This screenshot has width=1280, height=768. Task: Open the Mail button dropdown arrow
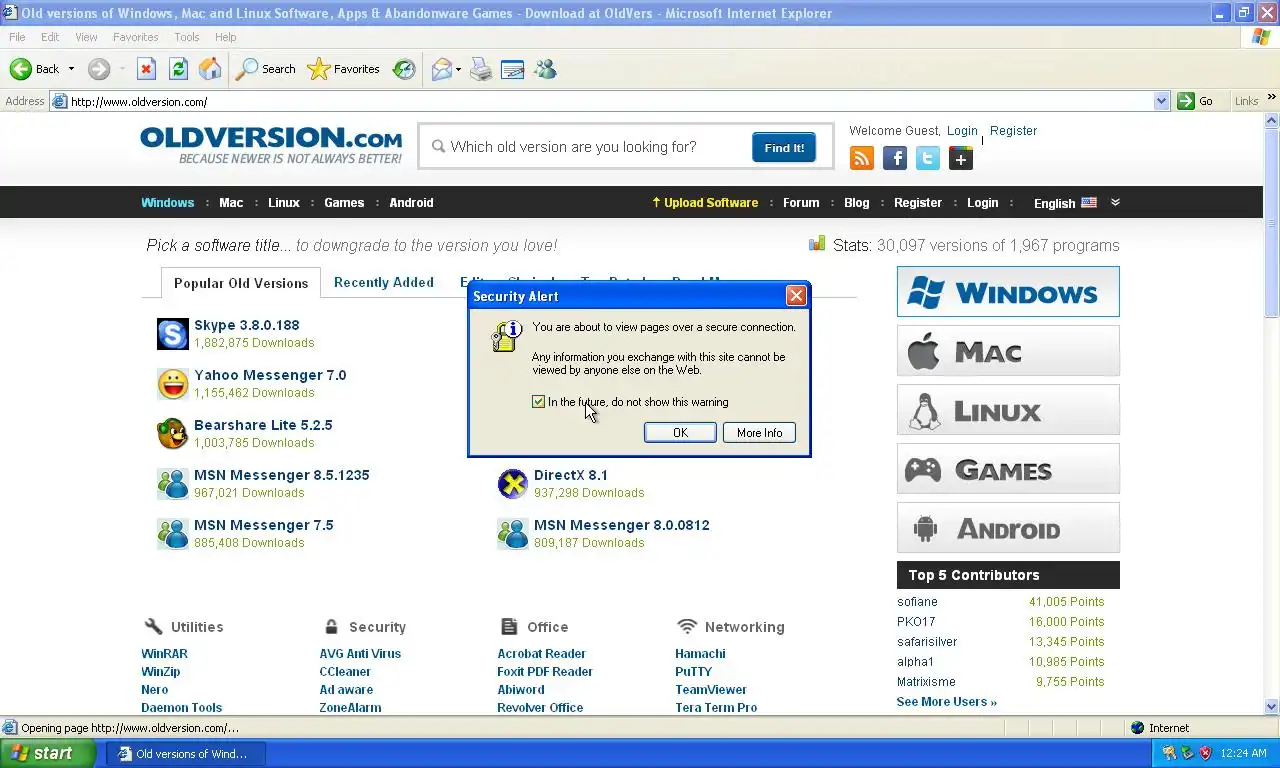(x=458, y=69)
